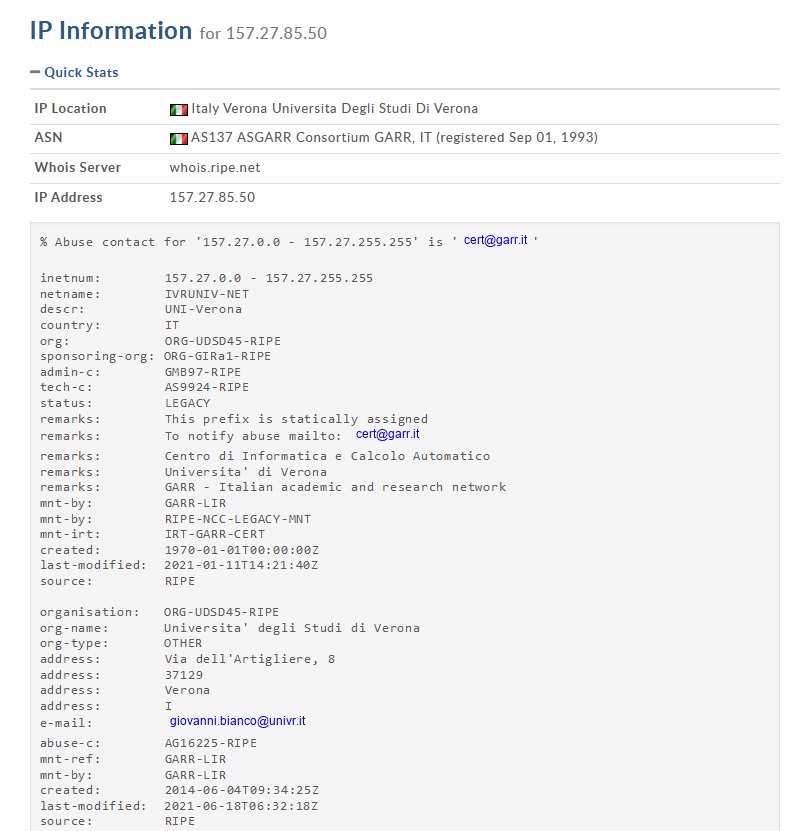This screenshot has width=799, height=831.
Task: Click the IP Address value 157.27.85.50
Action: tap(212, 198)
